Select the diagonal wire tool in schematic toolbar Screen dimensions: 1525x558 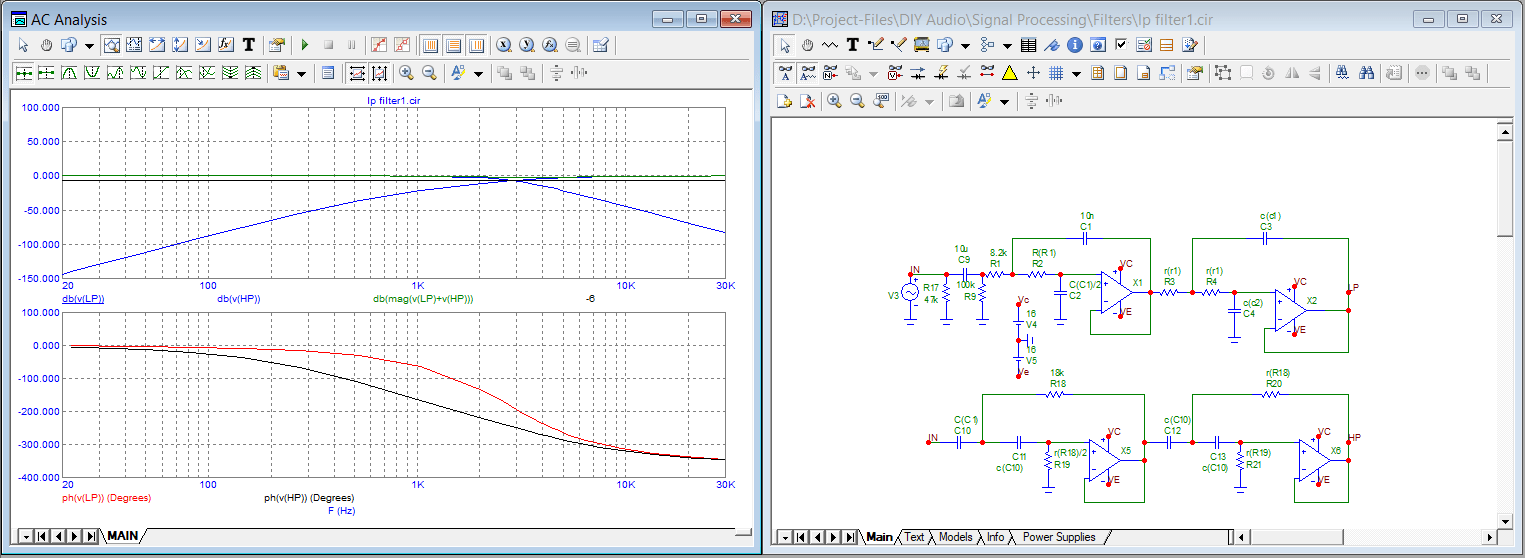tap(898, 45)
